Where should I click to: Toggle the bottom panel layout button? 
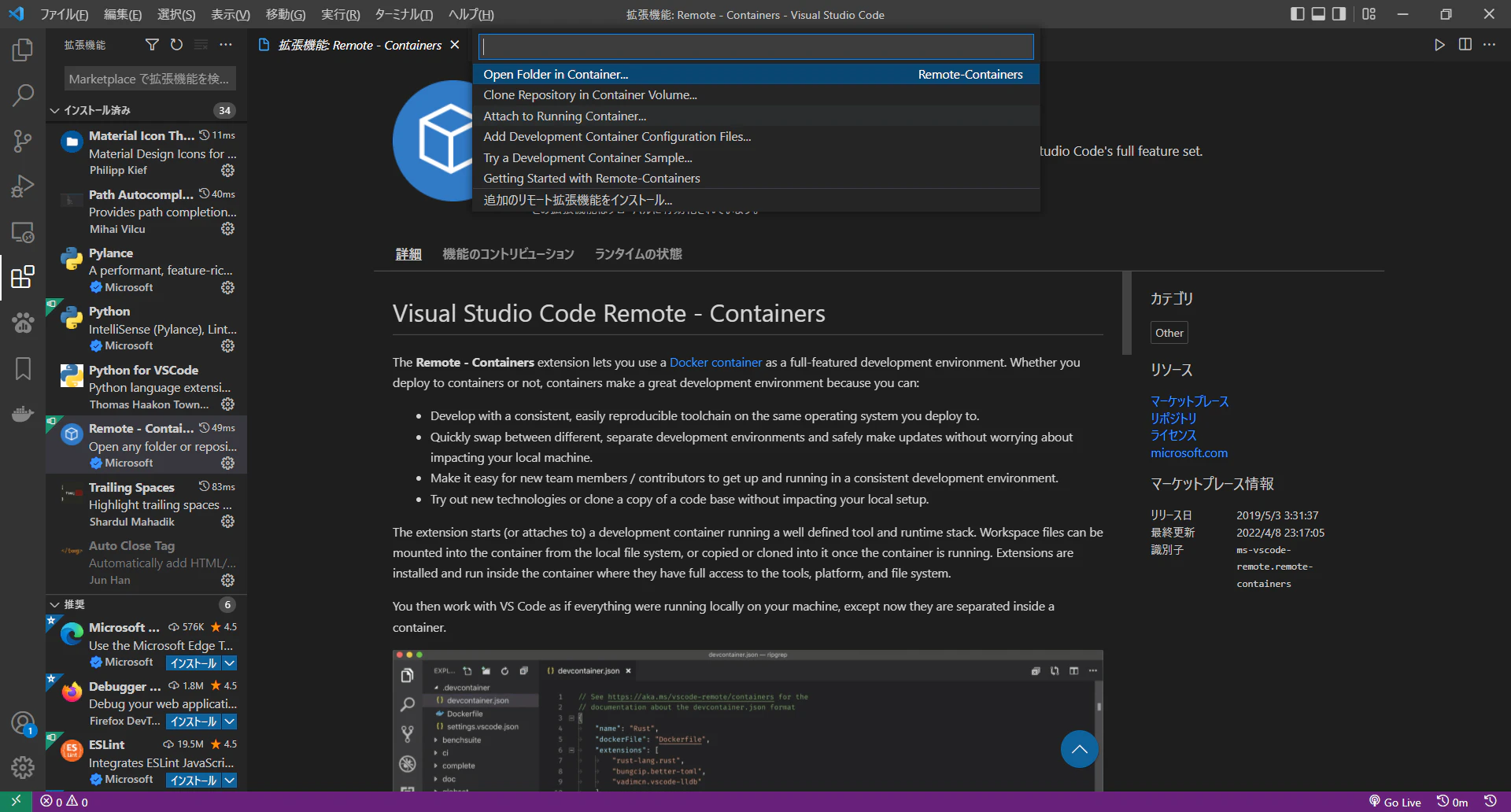tap(1318, 14)
